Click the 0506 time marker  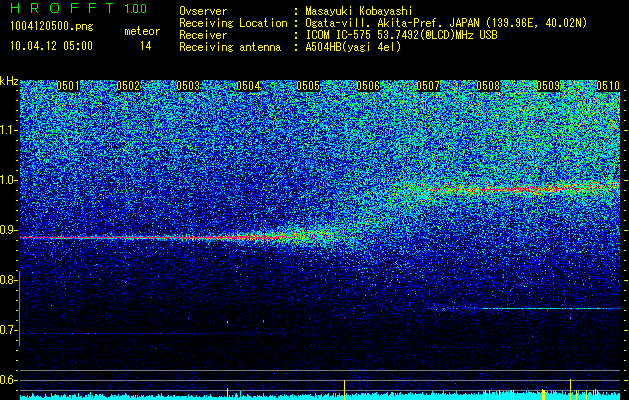click(368, 86)
